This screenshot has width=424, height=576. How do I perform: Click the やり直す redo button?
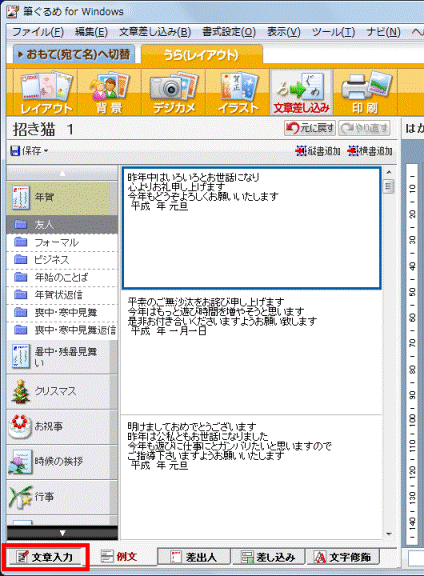[364, 128]
